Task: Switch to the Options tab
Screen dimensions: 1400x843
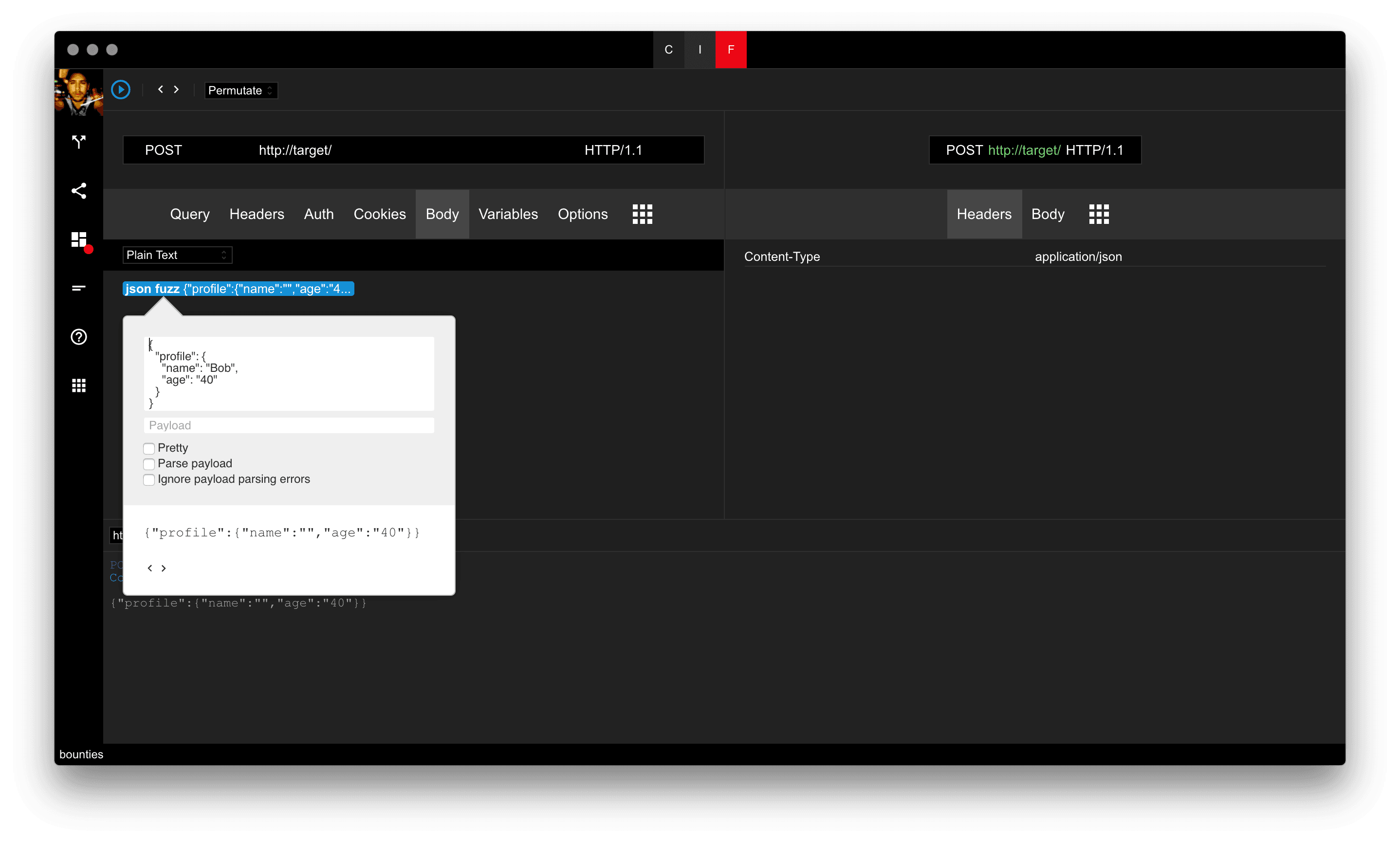Action: (583, 214)
